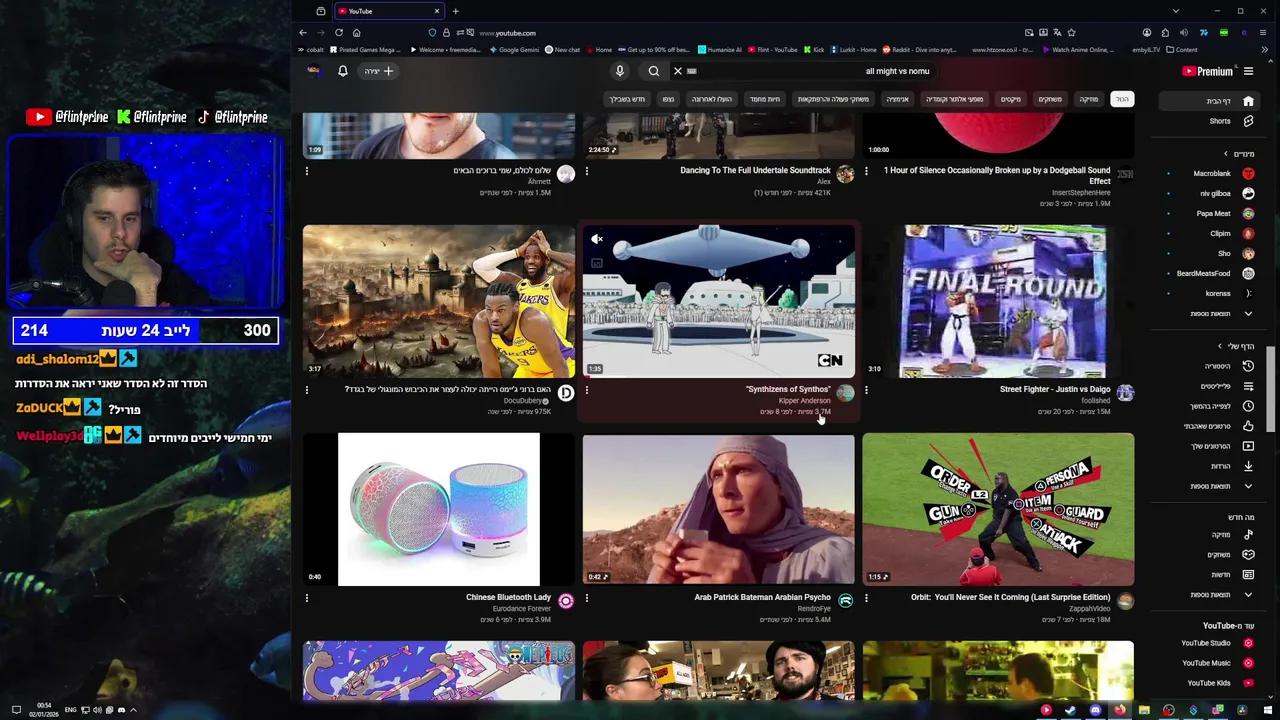Open options for Arab Patrick Bateman video

[587, 598]
